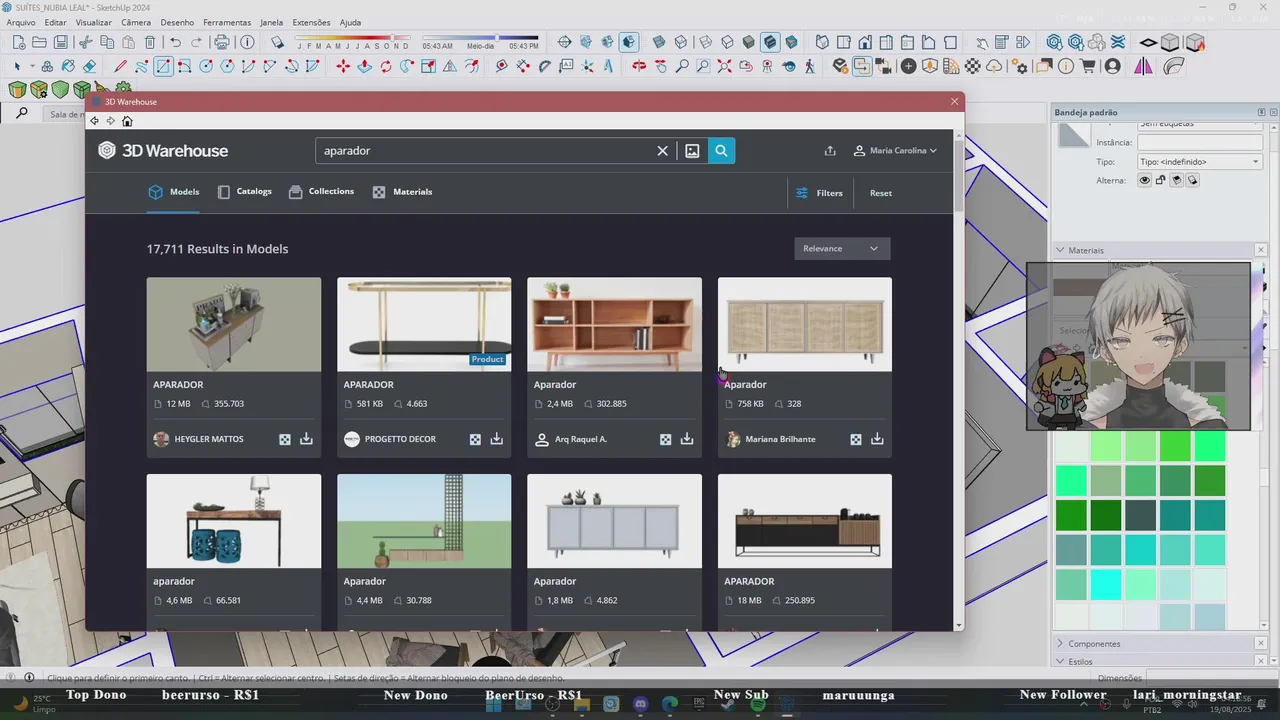The image size is (1280, 720).
Task: Download the HEYGLER MATTOS aparador model
Action: pyautogui.click(x=306, y=439)
